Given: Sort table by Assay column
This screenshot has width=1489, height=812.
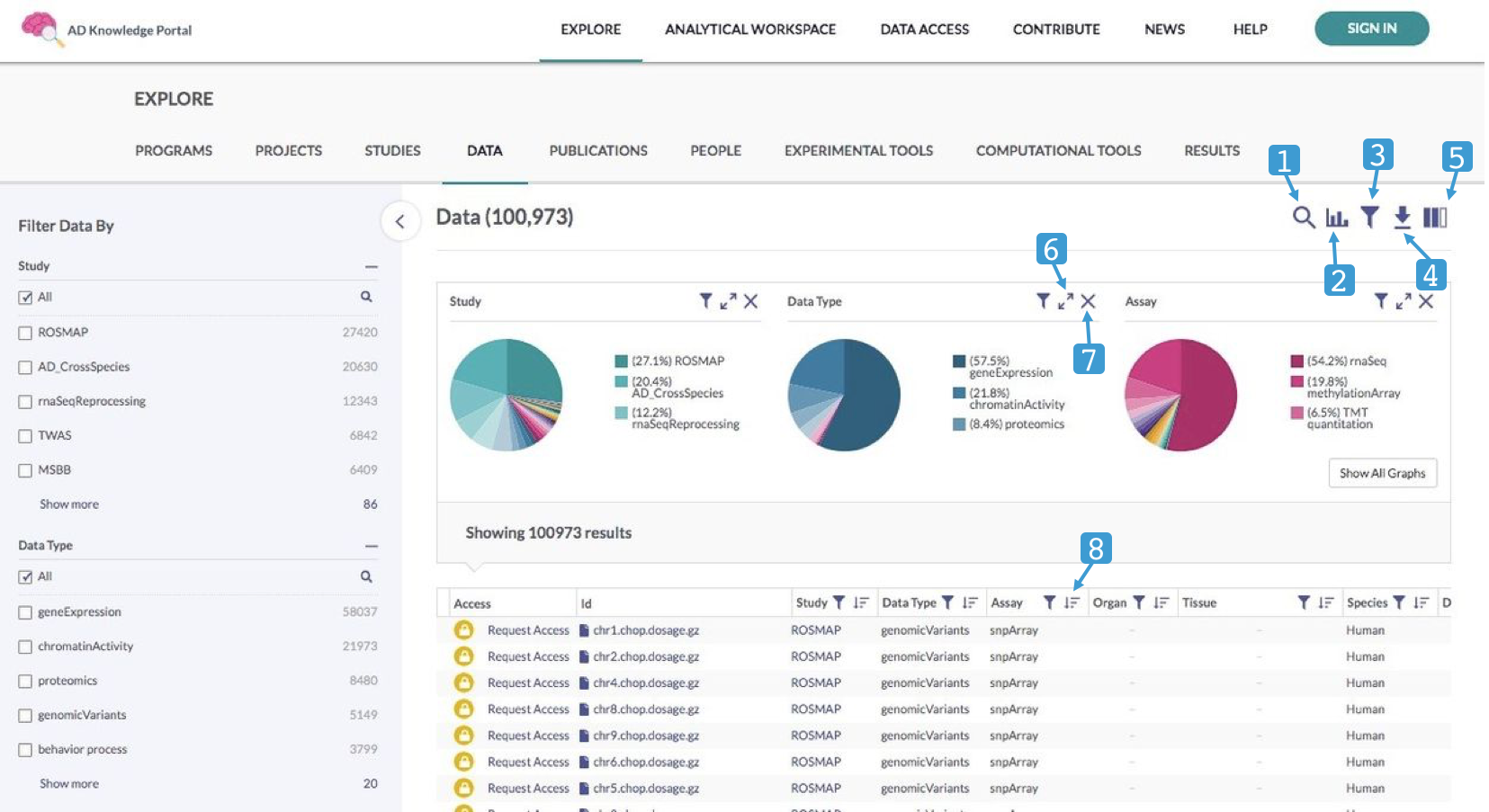Looking at the screenshot, I should [x=1072, y=602].
